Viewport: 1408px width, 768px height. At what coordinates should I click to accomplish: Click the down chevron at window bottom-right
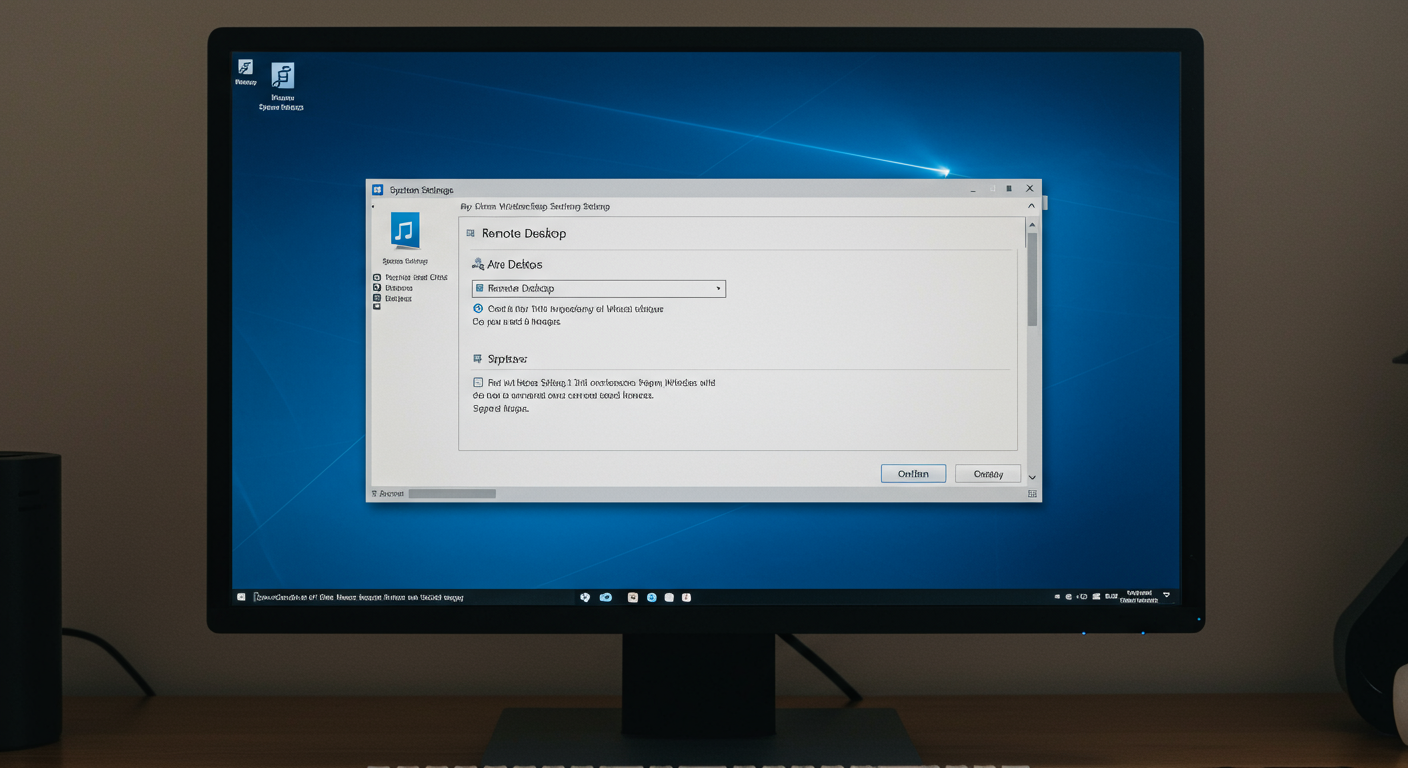[1032, 478]
